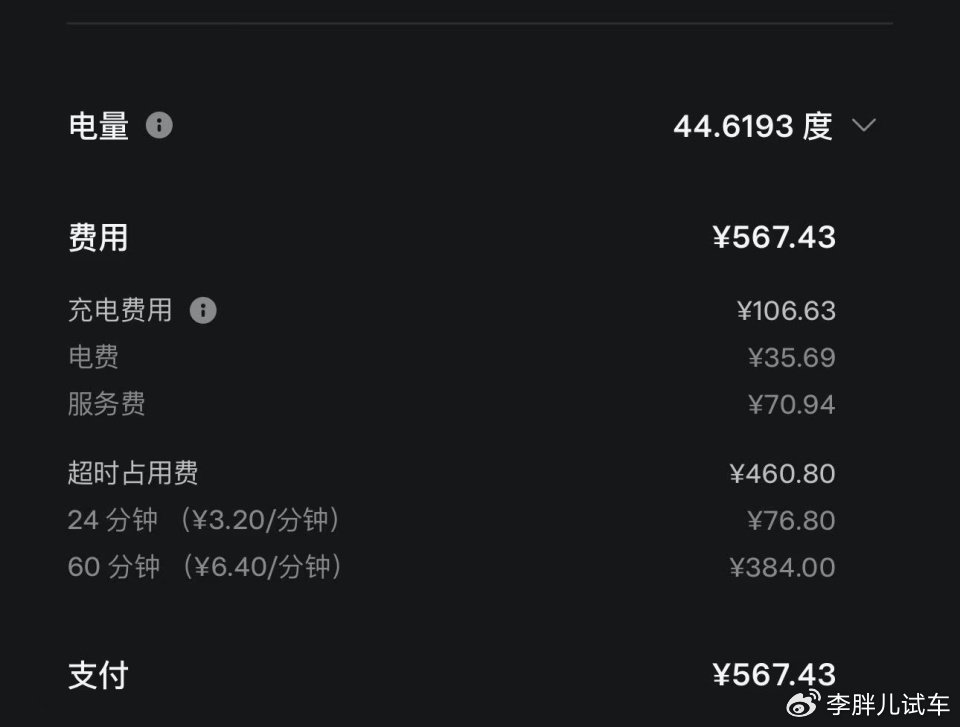Click the 服务费 line item
960x727 pixels.
click(x=106, y=404)
